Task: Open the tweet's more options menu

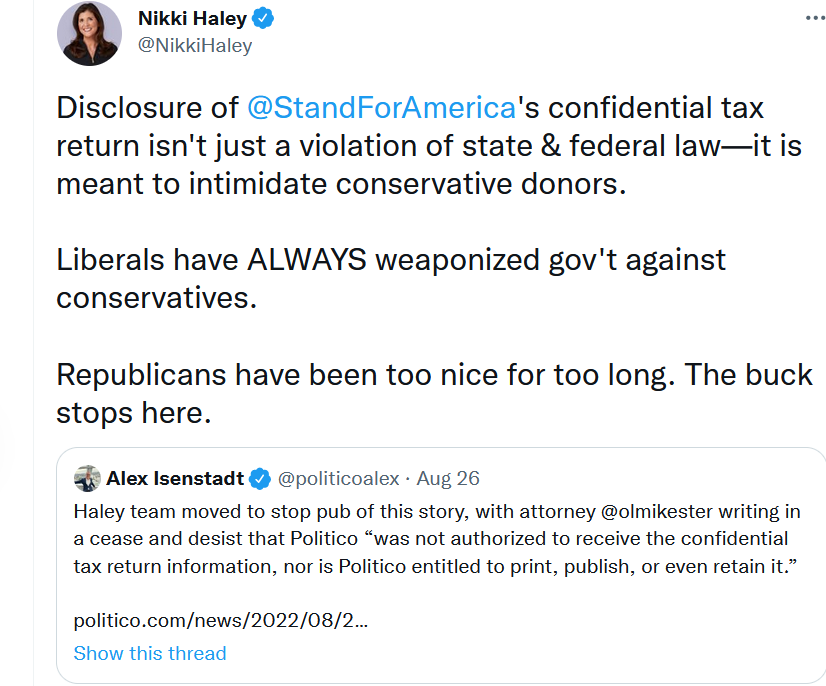Action: point(815,18)
